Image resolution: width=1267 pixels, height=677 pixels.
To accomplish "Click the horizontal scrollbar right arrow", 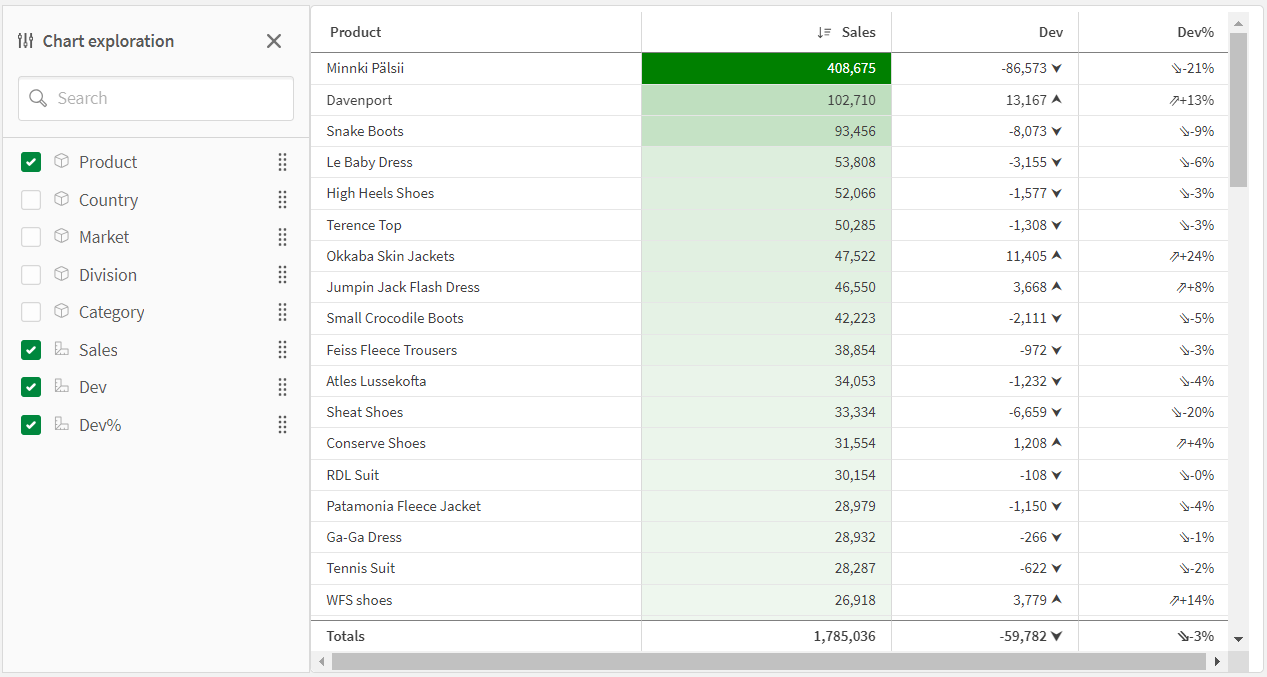I will click(x=1217, y=662).
